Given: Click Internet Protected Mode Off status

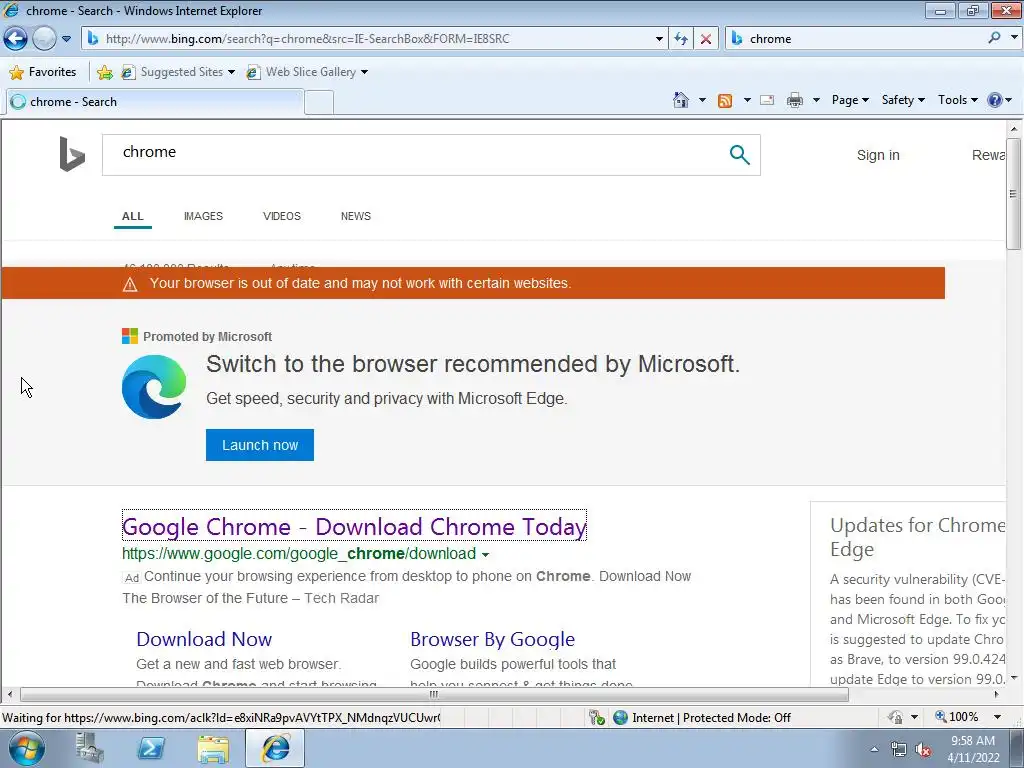Looking at the screenshot, I should [x=703, y=718].
